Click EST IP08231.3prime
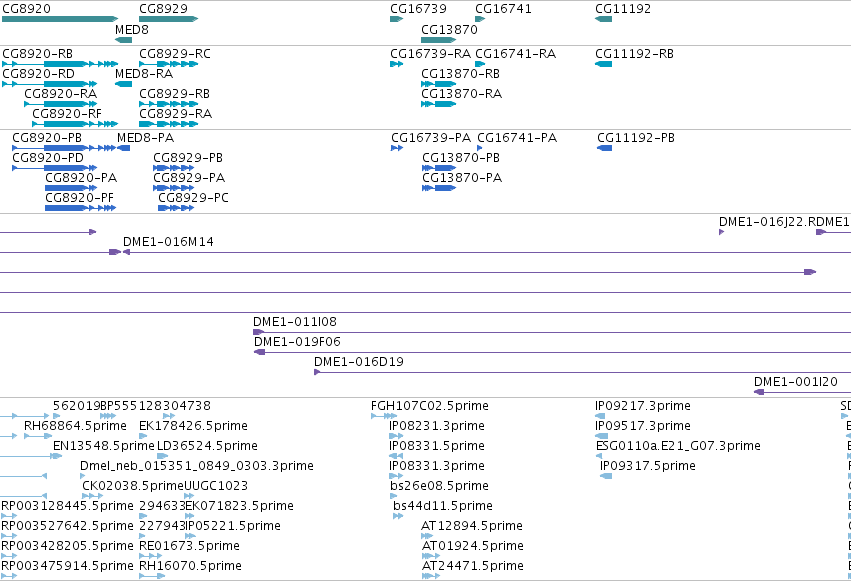 437,426
